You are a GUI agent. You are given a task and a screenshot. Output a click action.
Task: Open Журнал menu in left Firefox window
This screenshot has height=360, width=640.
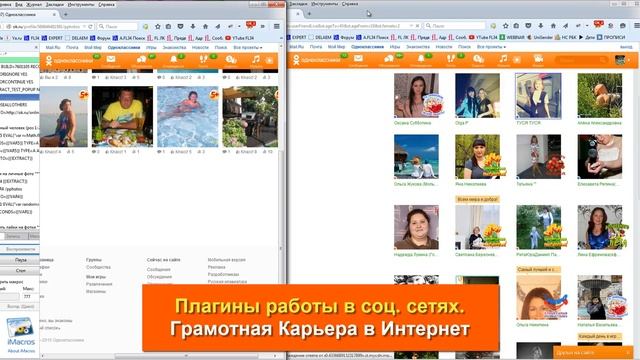pyautogui.click(x=33, y=4)
